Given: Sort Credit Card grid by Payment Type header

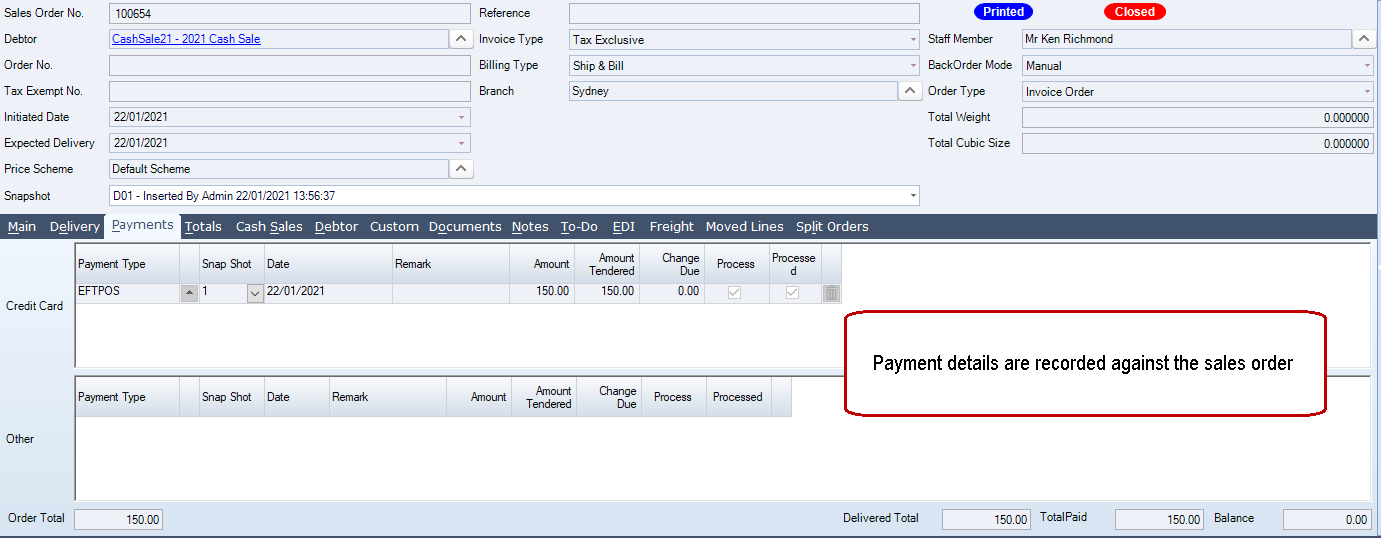Looking at the screenshot, I should [127, 264].
